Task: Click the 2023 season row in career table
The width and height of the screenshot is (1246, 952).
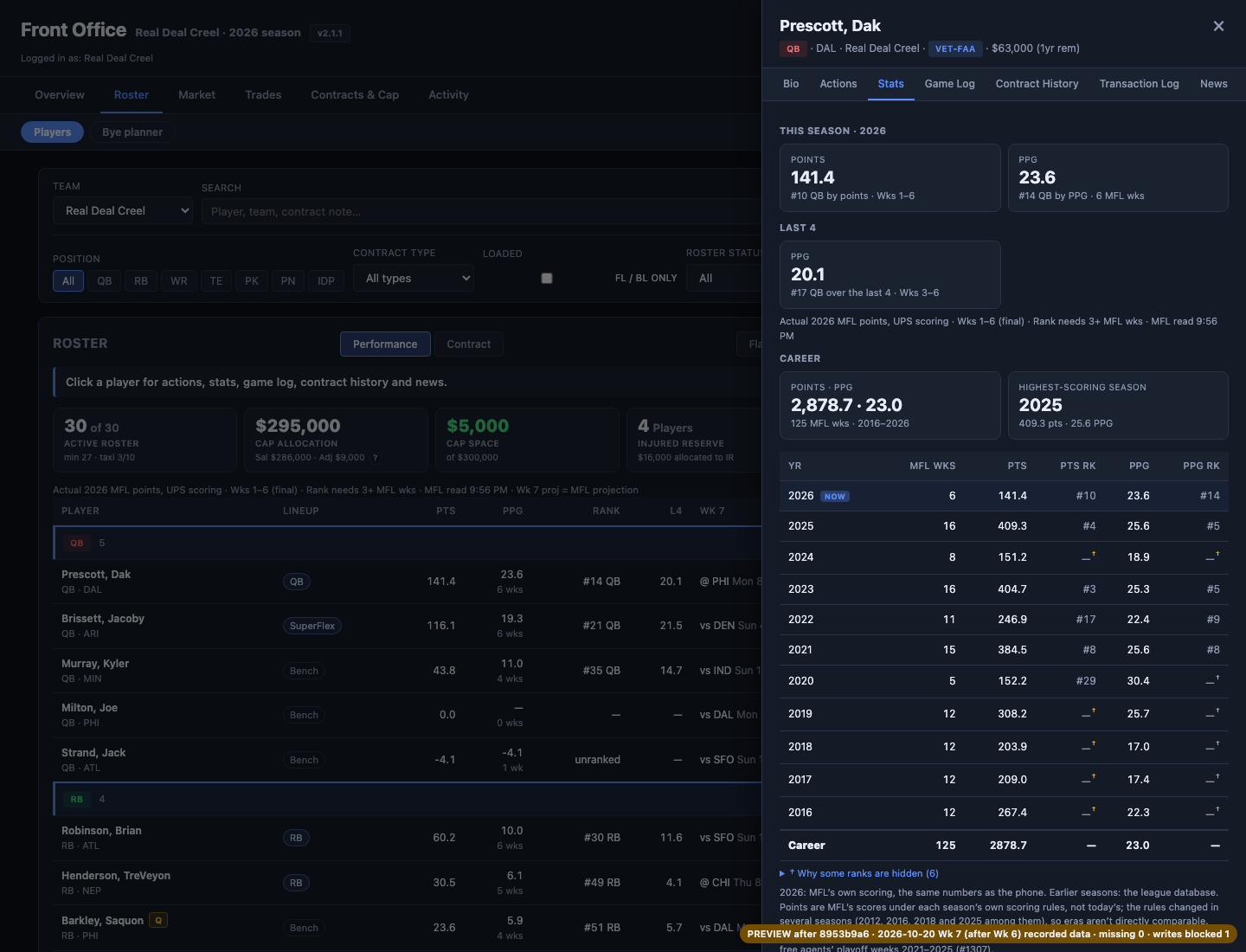Action: pos(1004,589)
